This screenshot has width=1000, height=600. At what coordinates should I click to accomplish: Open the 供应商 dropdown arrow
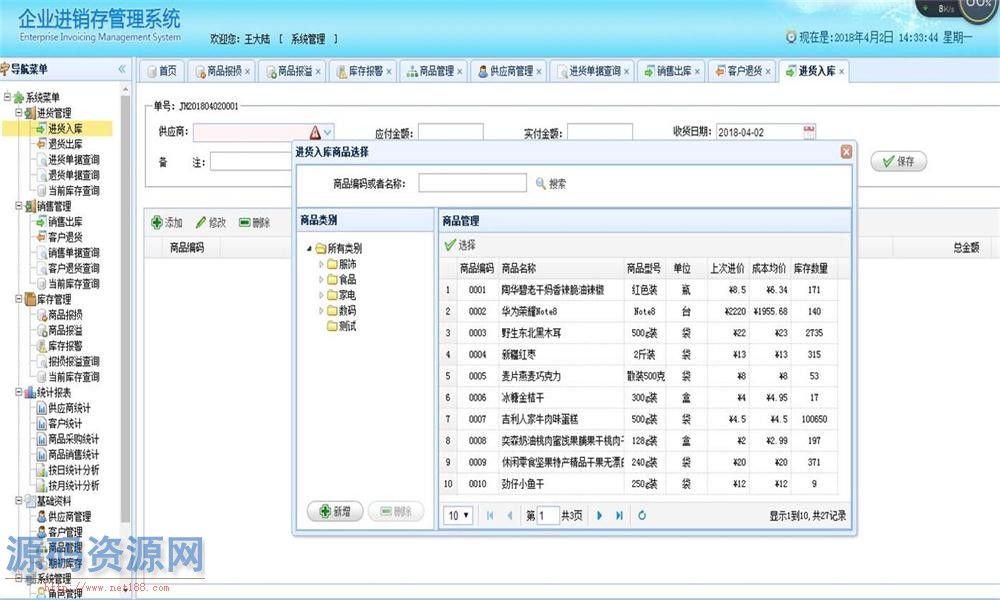coord(328,132)
